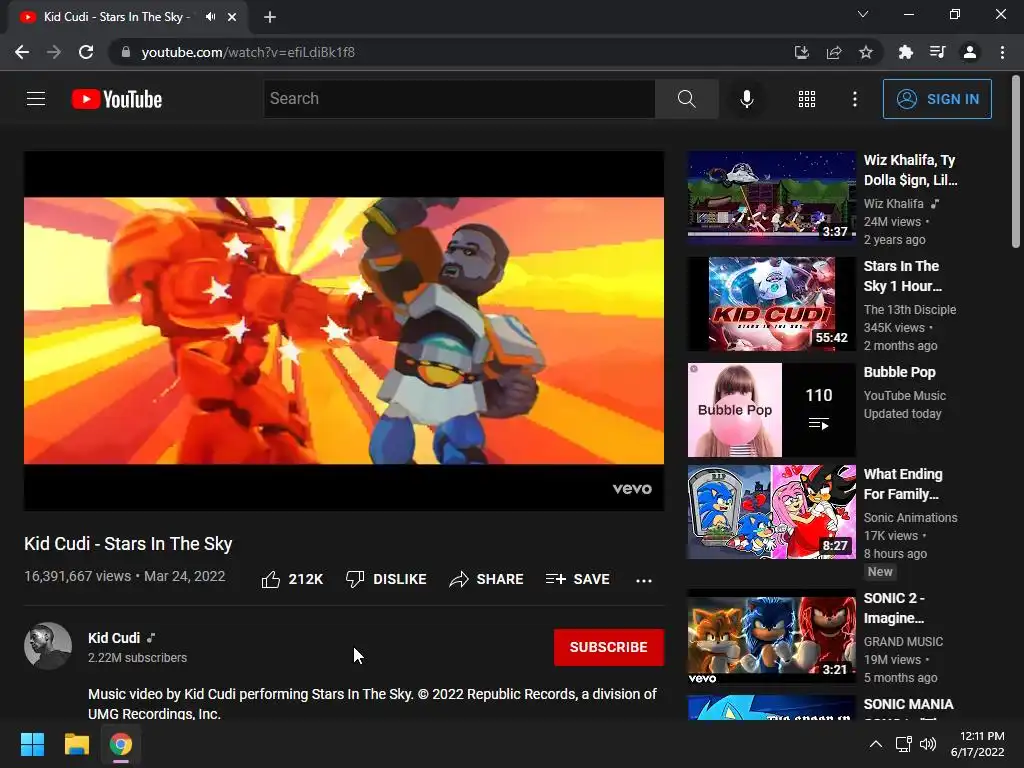Viewport: 1024px width, 768px height.
Task: Open volume control in system tray
Action: [x=927, y=744]
